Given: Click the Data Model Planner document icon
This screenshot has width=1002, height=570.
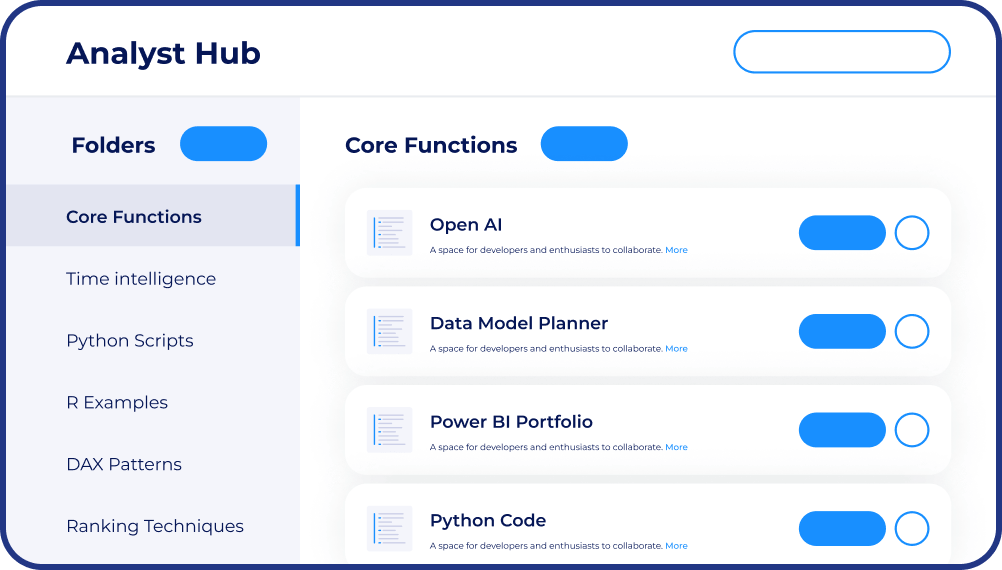Looking at the screenshot, I should (389, 331).
